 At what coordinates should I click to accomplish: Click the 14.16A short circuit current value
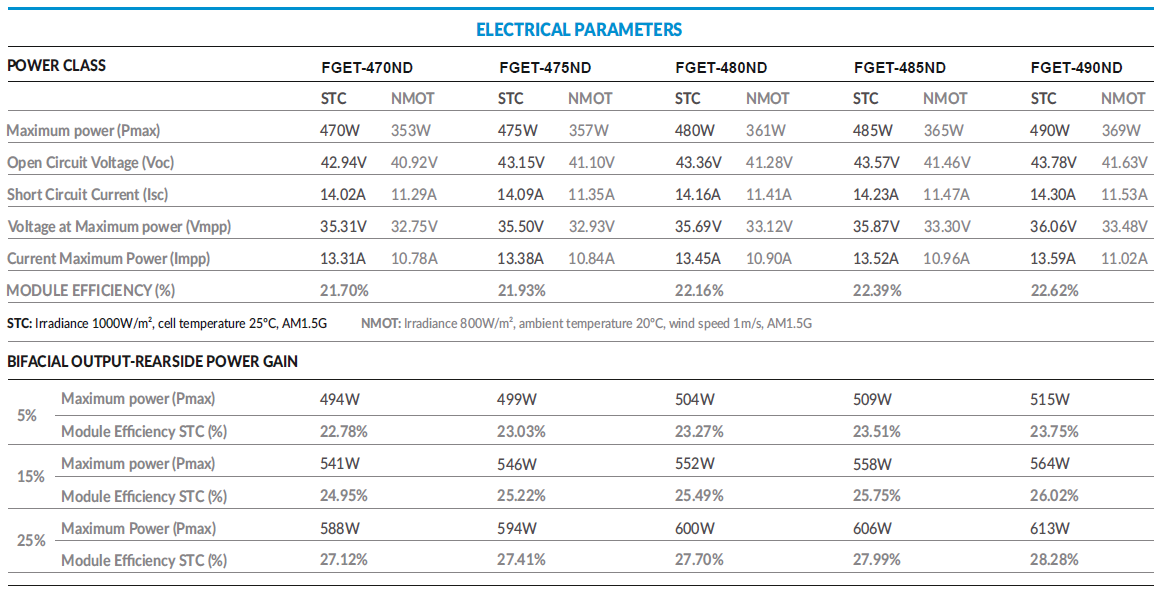[x=698, y=194]
